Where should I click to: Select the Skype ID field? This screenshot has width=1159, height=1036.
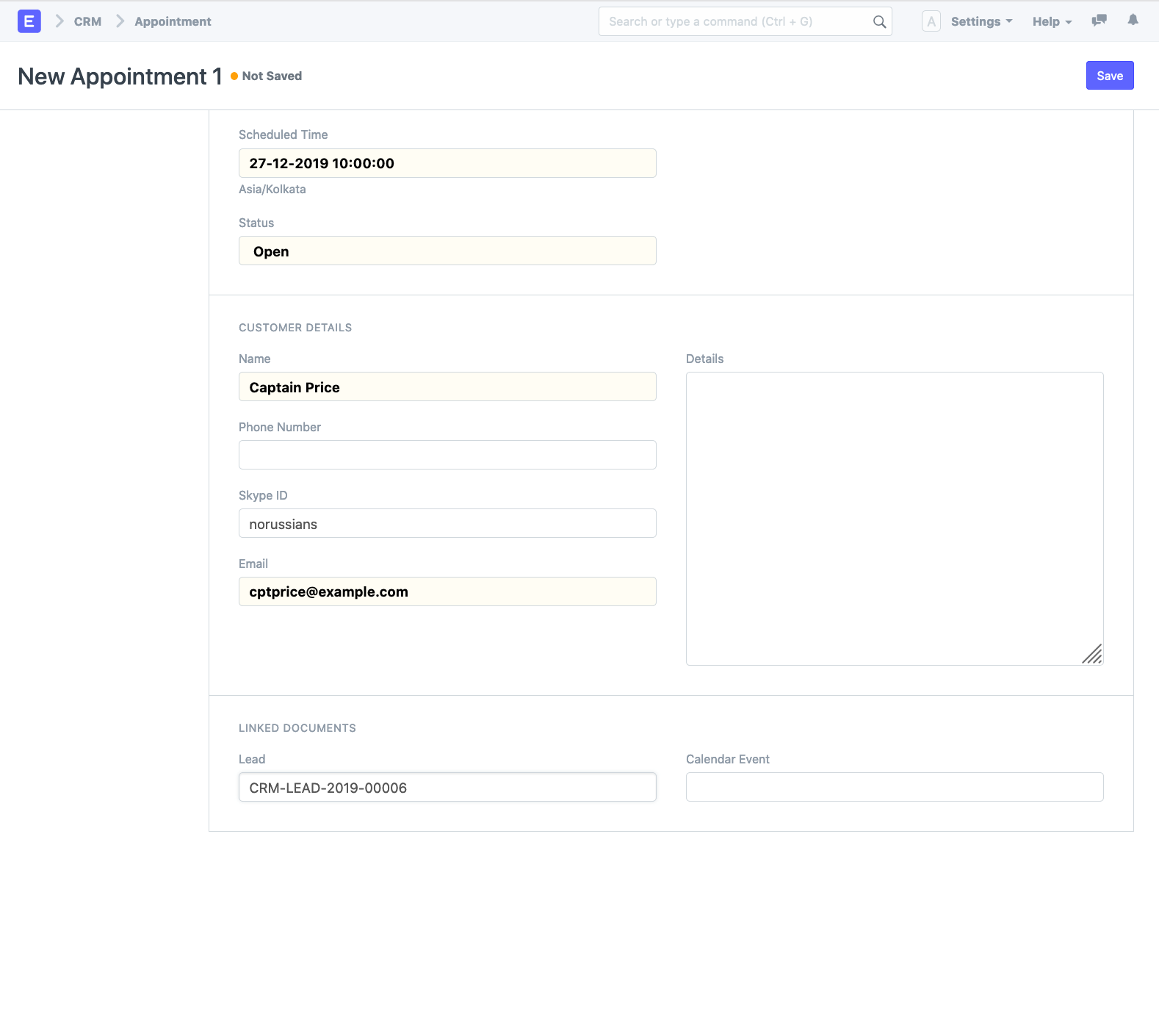pos(447,524)
